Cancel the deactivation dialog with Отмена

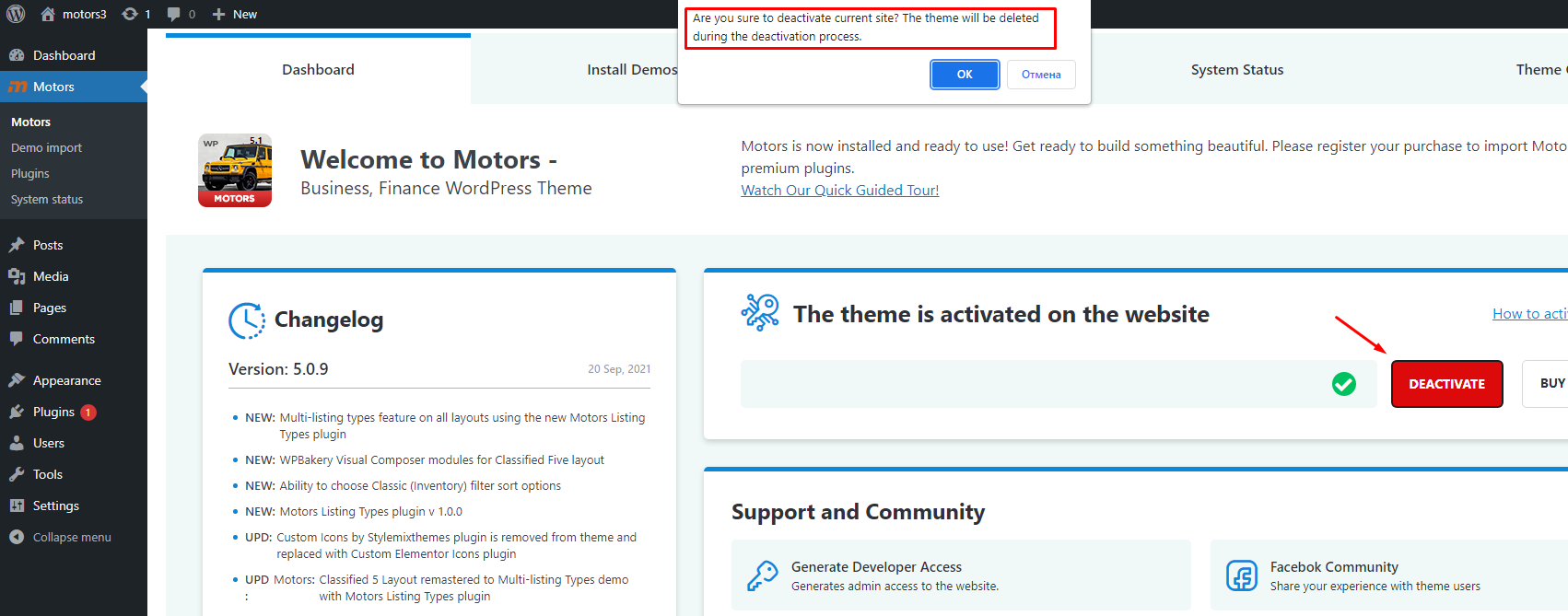tap(1040, 75)
